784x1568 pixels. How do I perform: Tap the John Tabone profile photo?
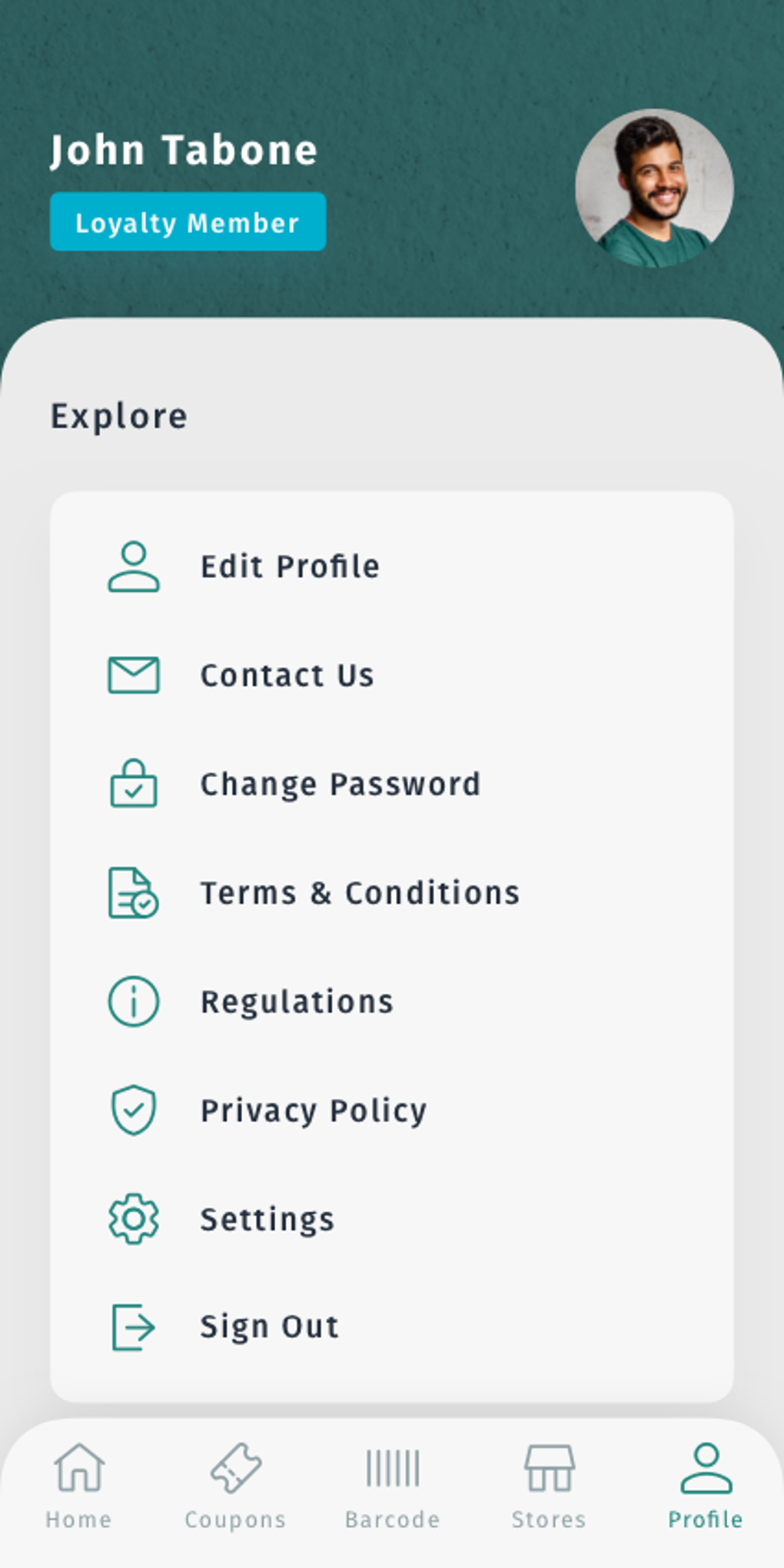pos(654,188)
